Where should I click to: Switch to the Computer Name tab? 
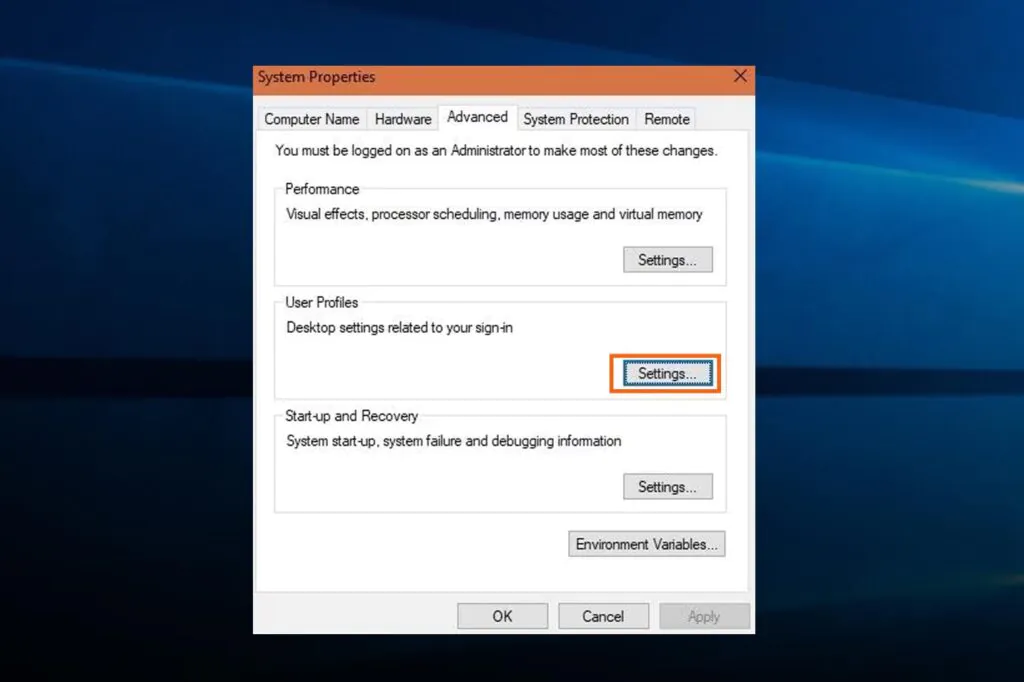click(x=312, y=119)
